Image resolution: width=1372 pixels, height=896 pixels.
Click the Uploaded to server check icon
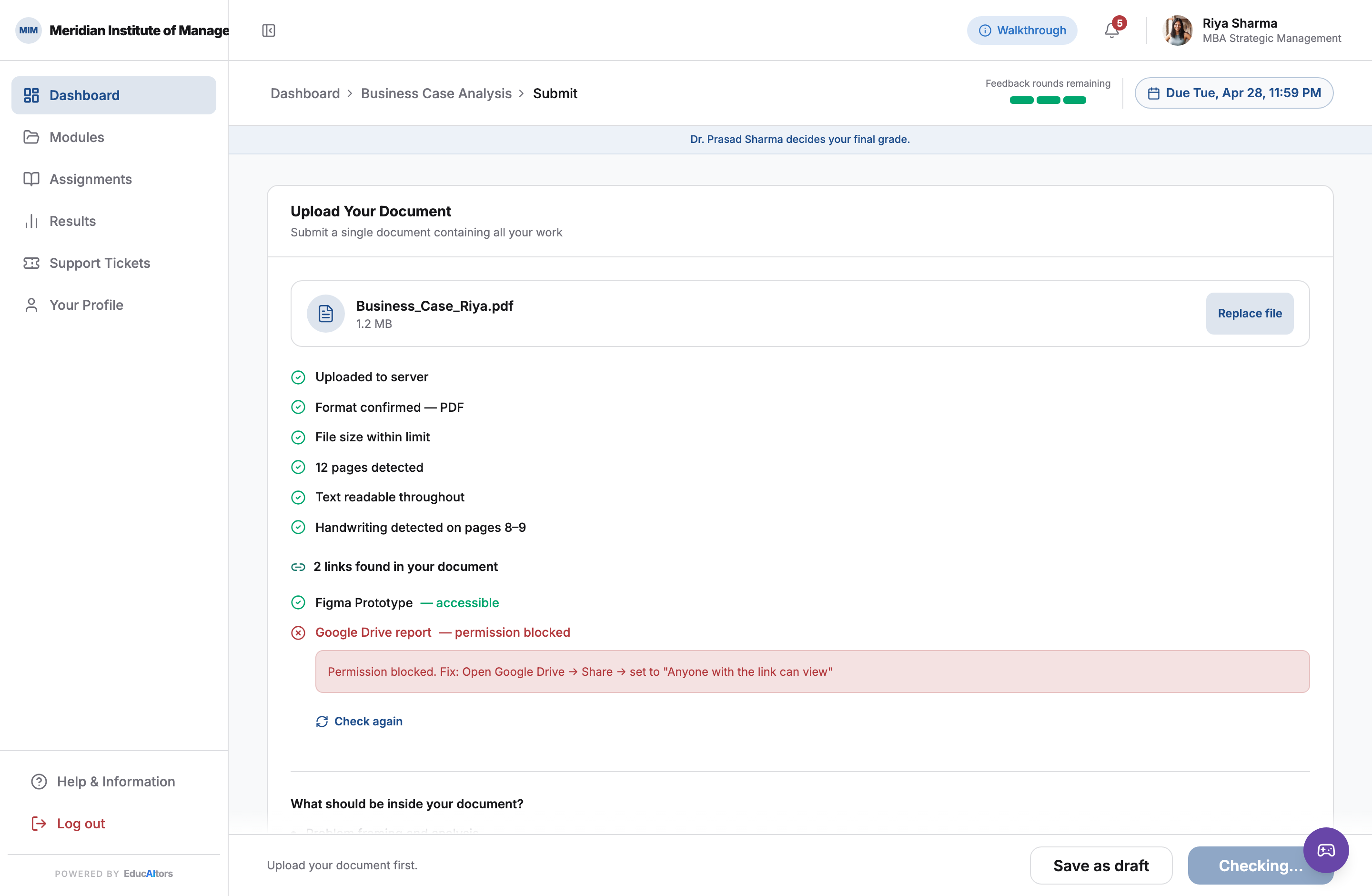click(x=298, y=377)
